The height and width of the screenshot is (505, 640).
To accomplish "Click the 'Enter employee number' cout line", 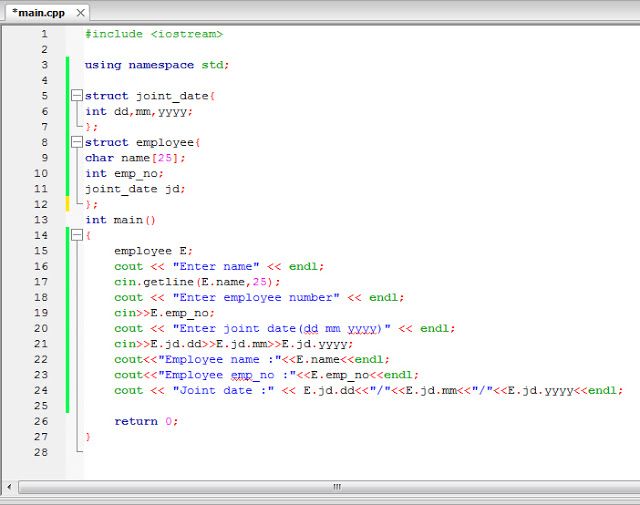I will pyautogui.click(x=259, y=297).
